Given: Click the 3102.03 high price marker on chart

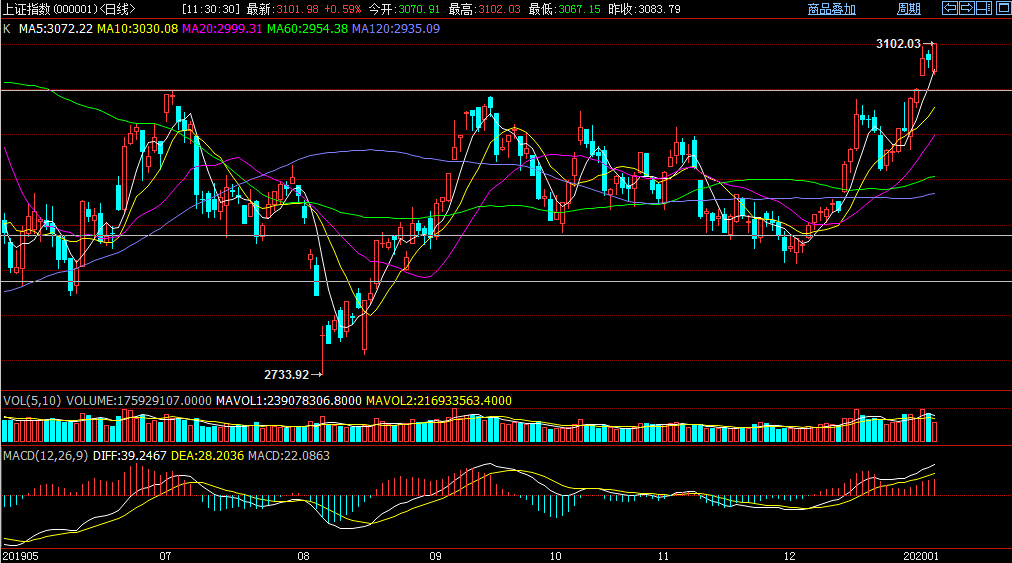Looking at the screenshot, I should point(898,44).
